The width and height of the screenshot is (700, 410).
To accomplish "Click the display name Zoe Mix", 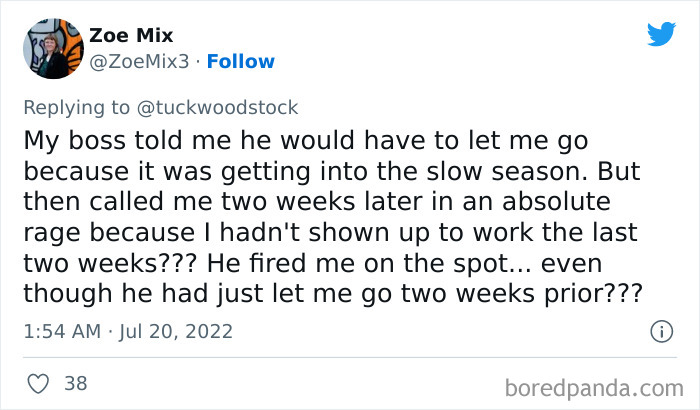I will click(131, 36).
